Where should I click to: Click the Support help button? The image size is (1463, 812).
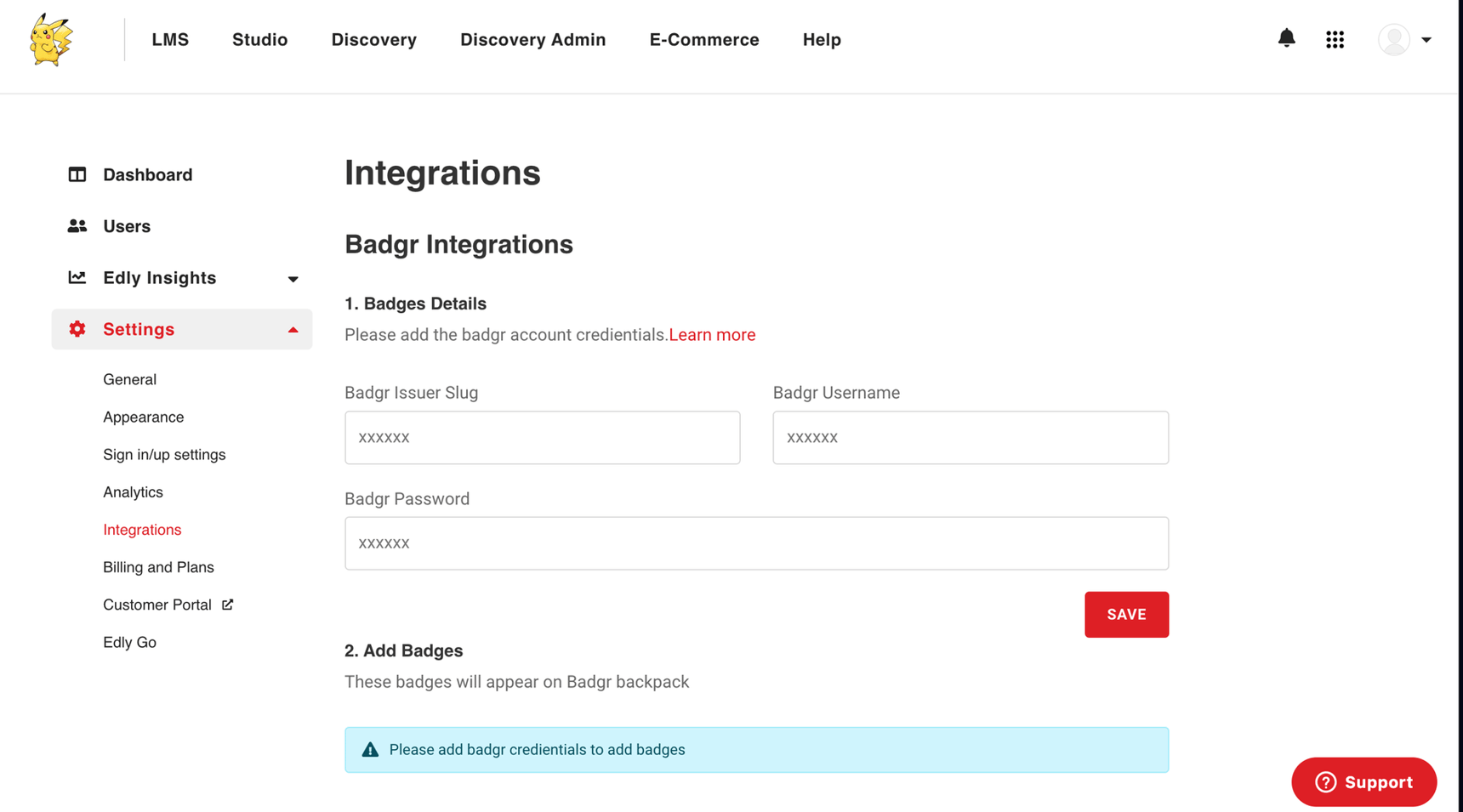[x=1363, y=781]
